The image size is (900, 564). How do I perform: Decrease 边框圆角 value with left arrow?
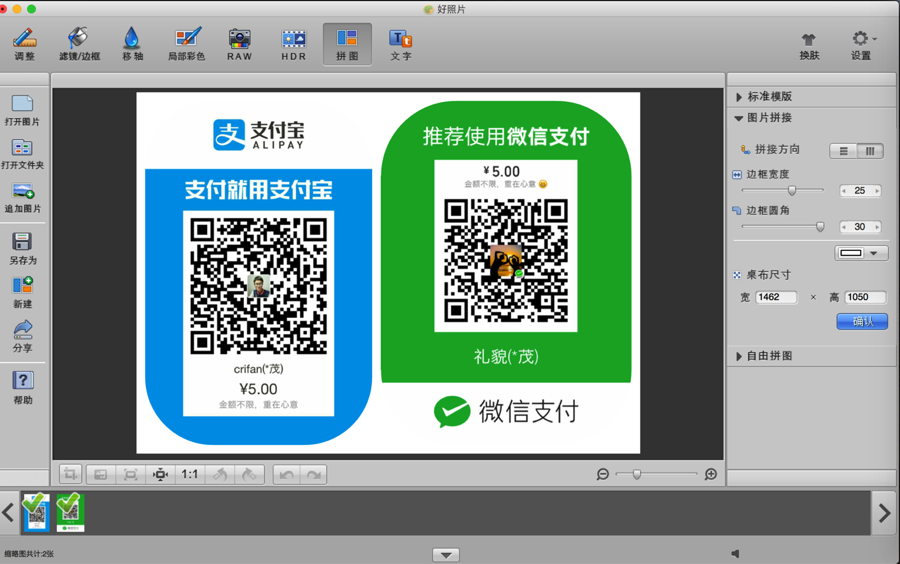coord(844,227)
